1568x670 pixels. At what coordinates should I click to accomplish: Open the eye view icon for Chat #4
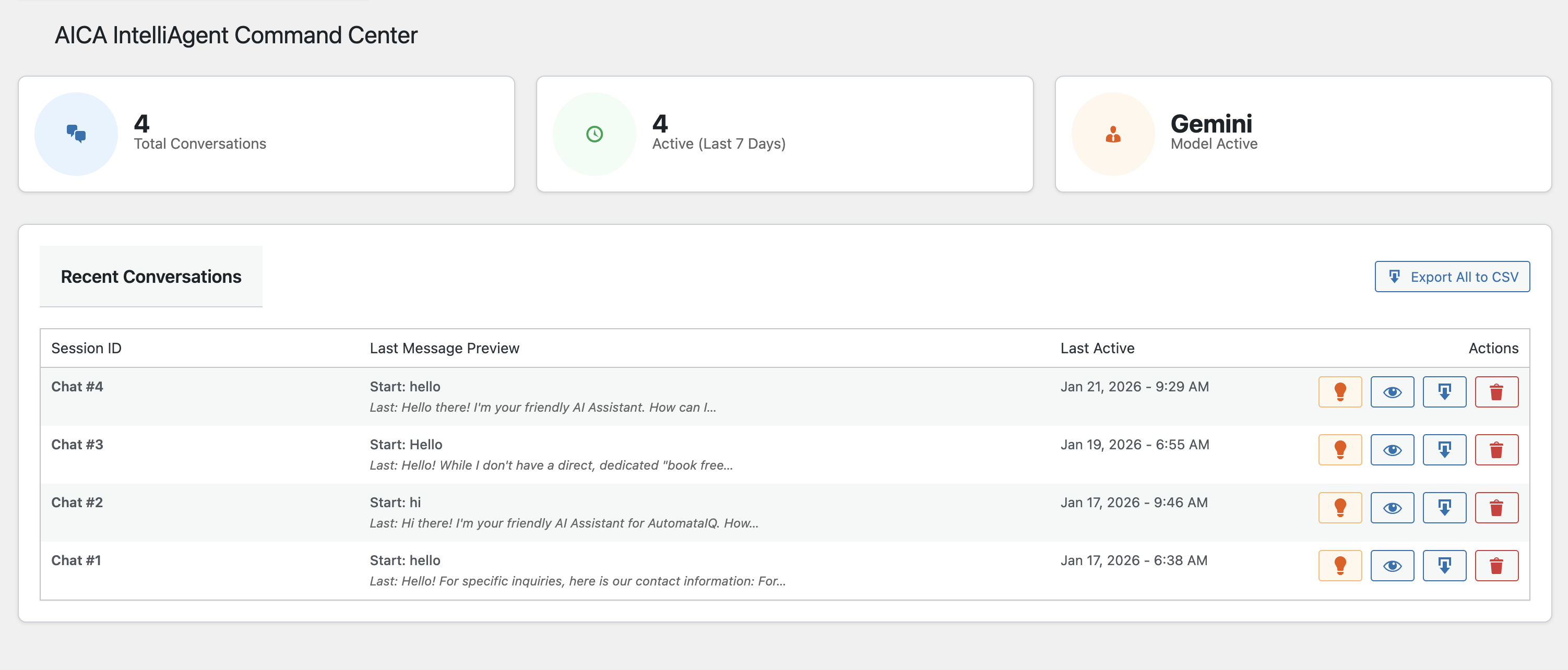point(1392,392)
